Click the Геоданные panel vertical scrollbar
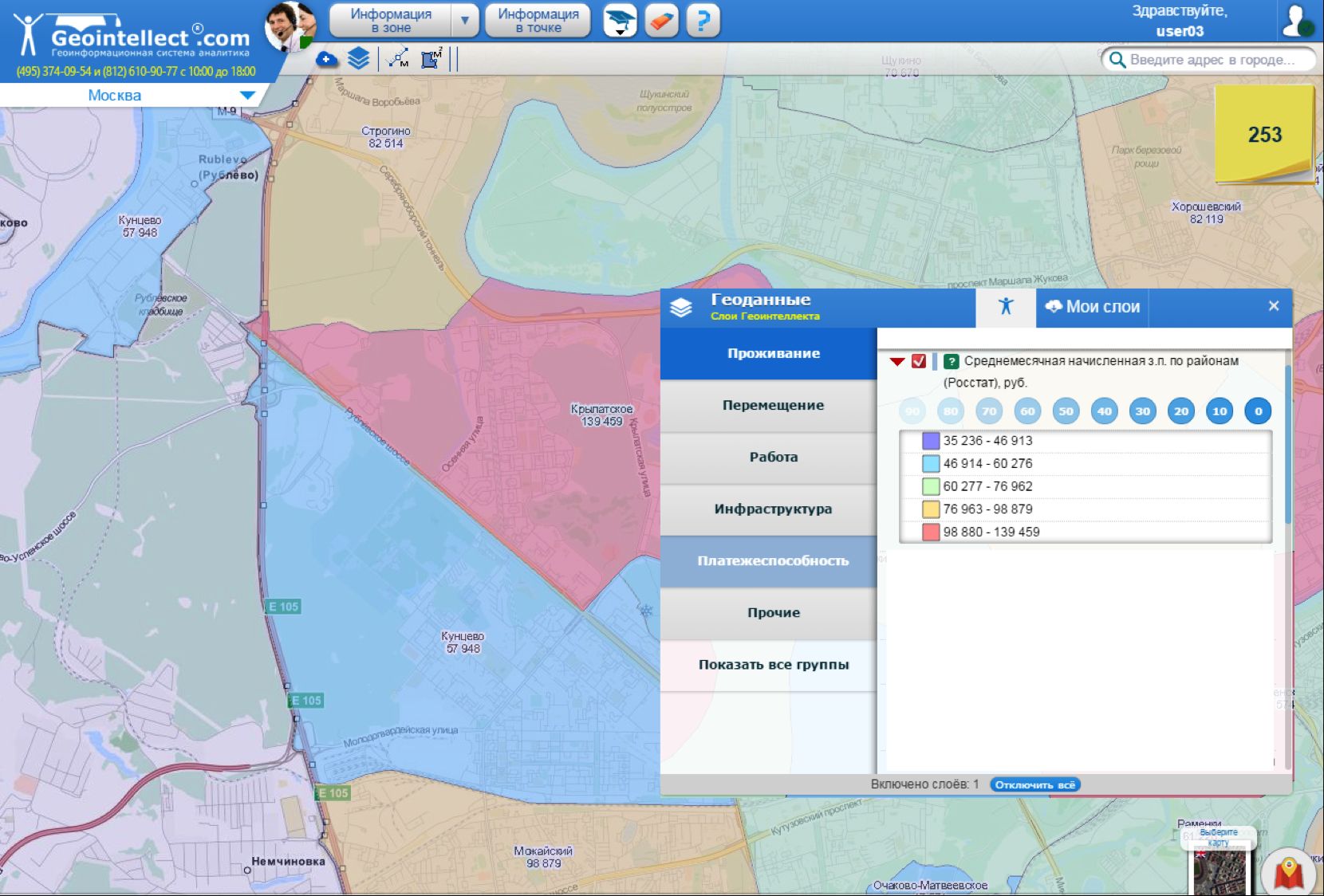 pyautogui.click(x=1287, y=446)
